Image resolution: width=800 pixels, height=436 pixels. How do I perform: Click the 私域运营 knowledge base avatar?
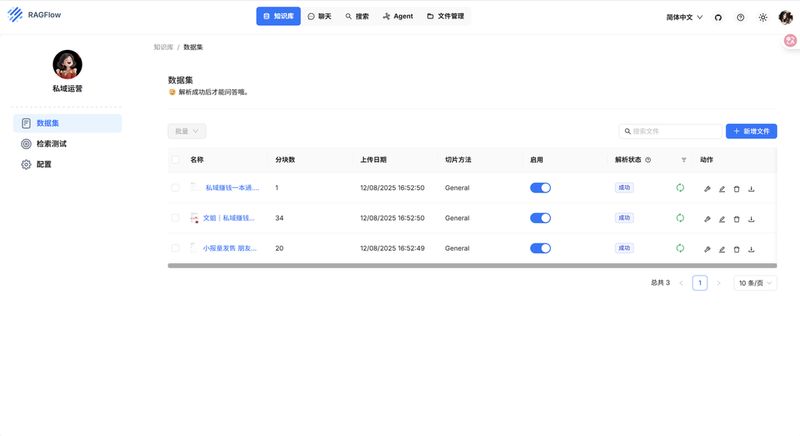tap(67, 65)
